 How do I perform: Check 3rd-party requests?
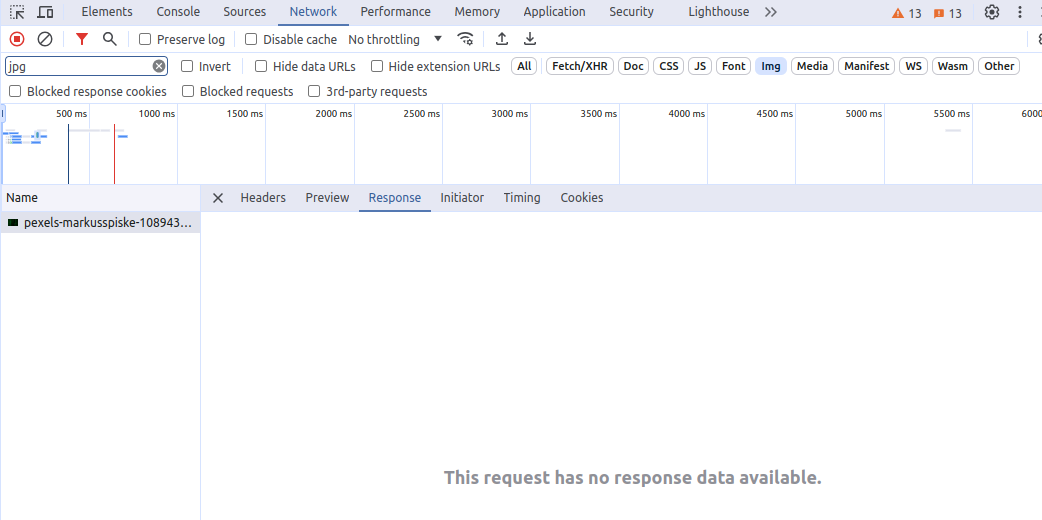[314, 91]
